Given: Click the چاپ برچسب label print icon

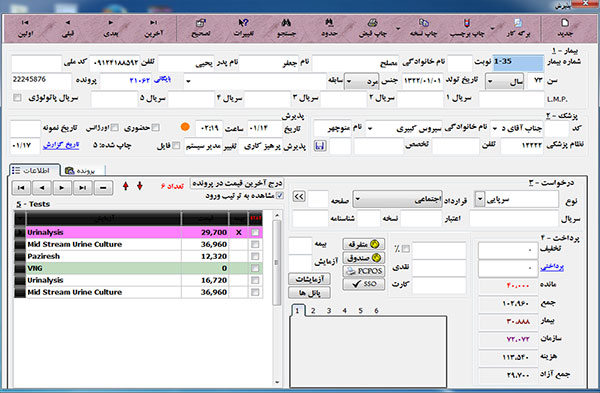Looking at the screenshot, I should pyautogui.click(x=467, y=28).
